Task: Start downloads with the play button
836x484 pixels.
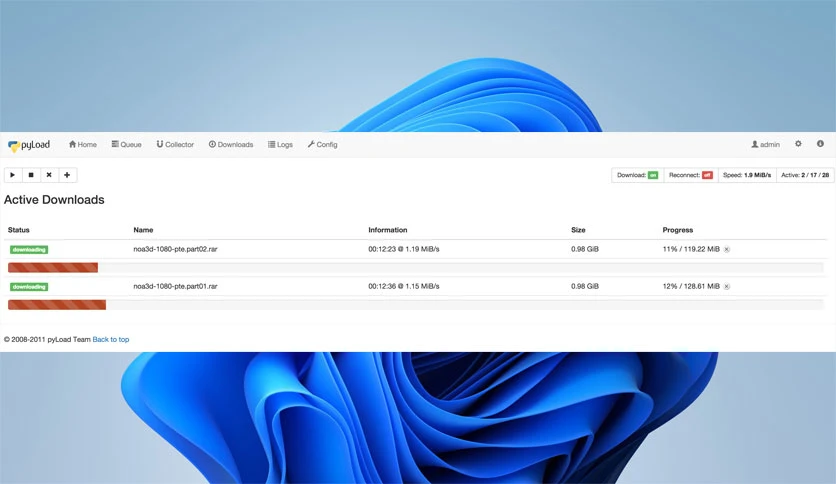Action: tap(13, 175)
